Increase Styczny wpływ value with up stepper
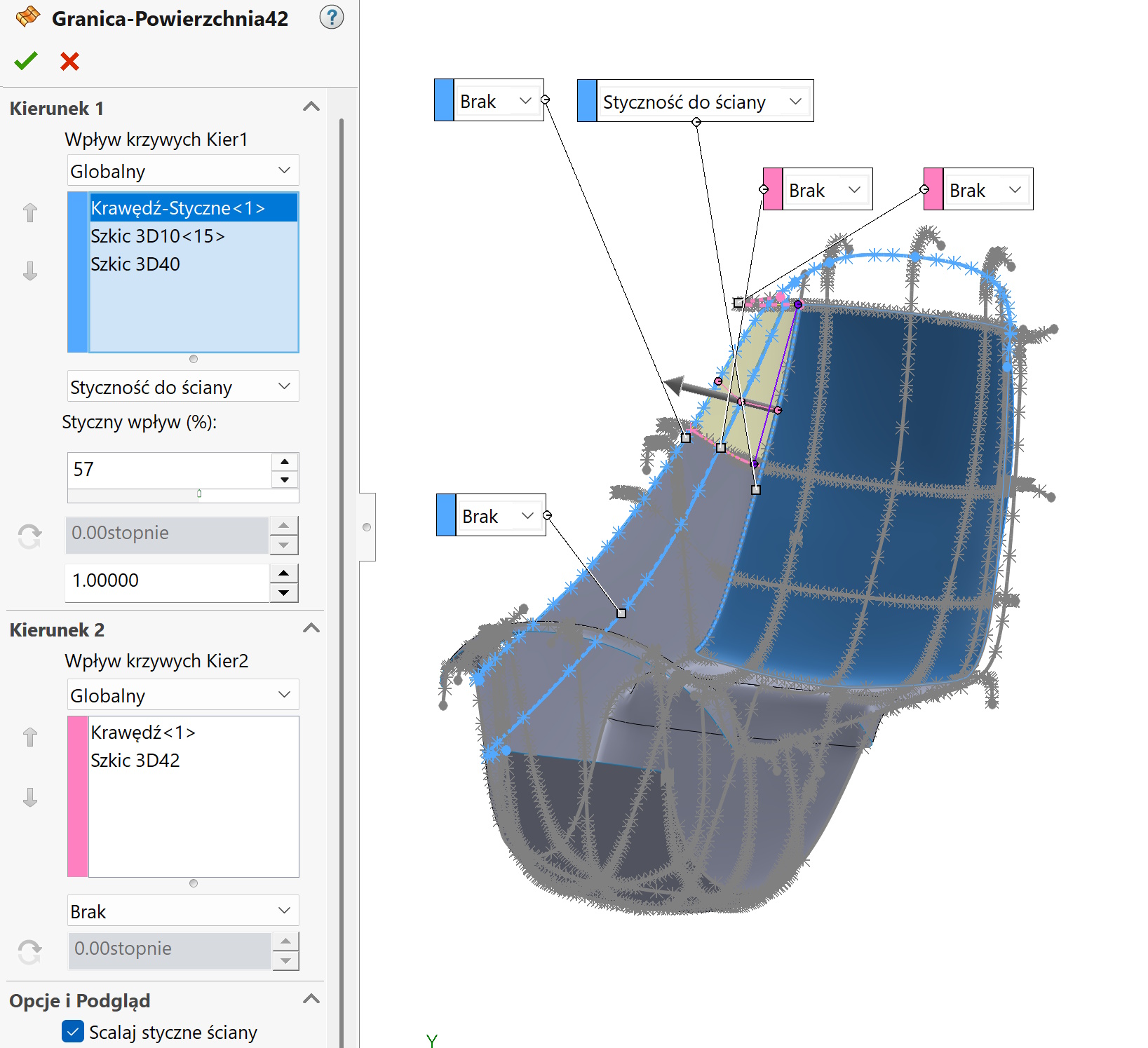The height and width of the screenshot is (1048, 1148). 285,461
